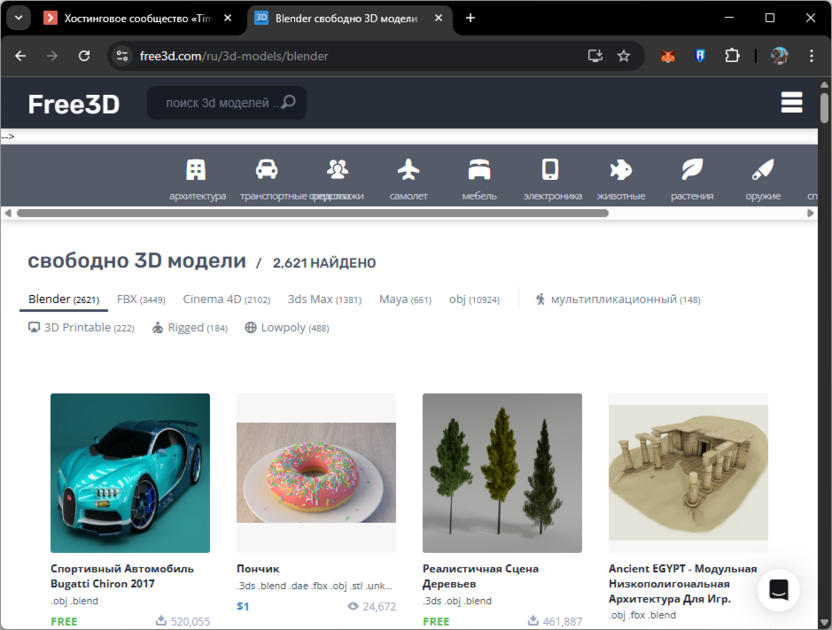This screenshot has width=832, height=630.
Task: Click the 520,055 download count
Action: pos(183,621)
